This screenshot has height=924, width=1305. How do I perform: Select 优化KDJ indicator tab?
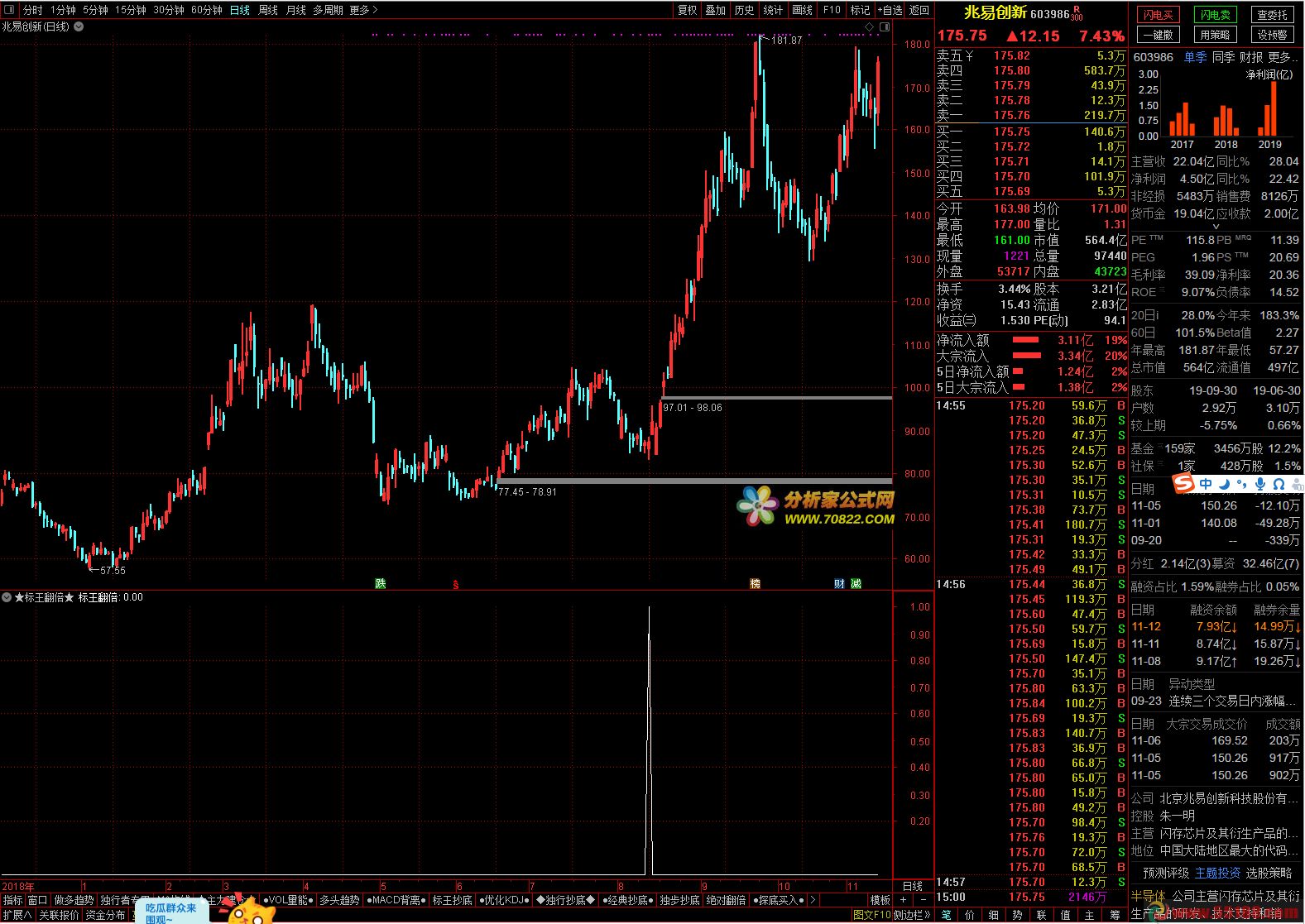click(504, 900)
